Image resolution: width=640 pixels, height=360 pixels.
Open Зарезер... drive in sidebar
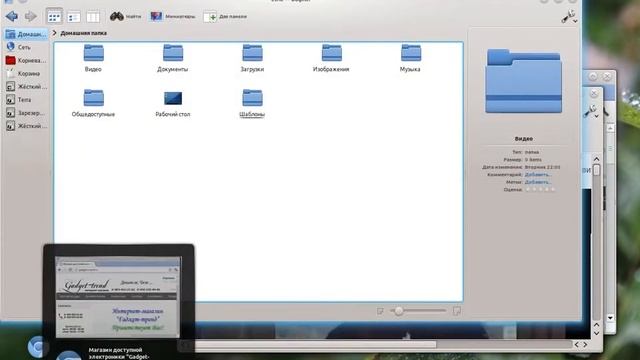25,113
